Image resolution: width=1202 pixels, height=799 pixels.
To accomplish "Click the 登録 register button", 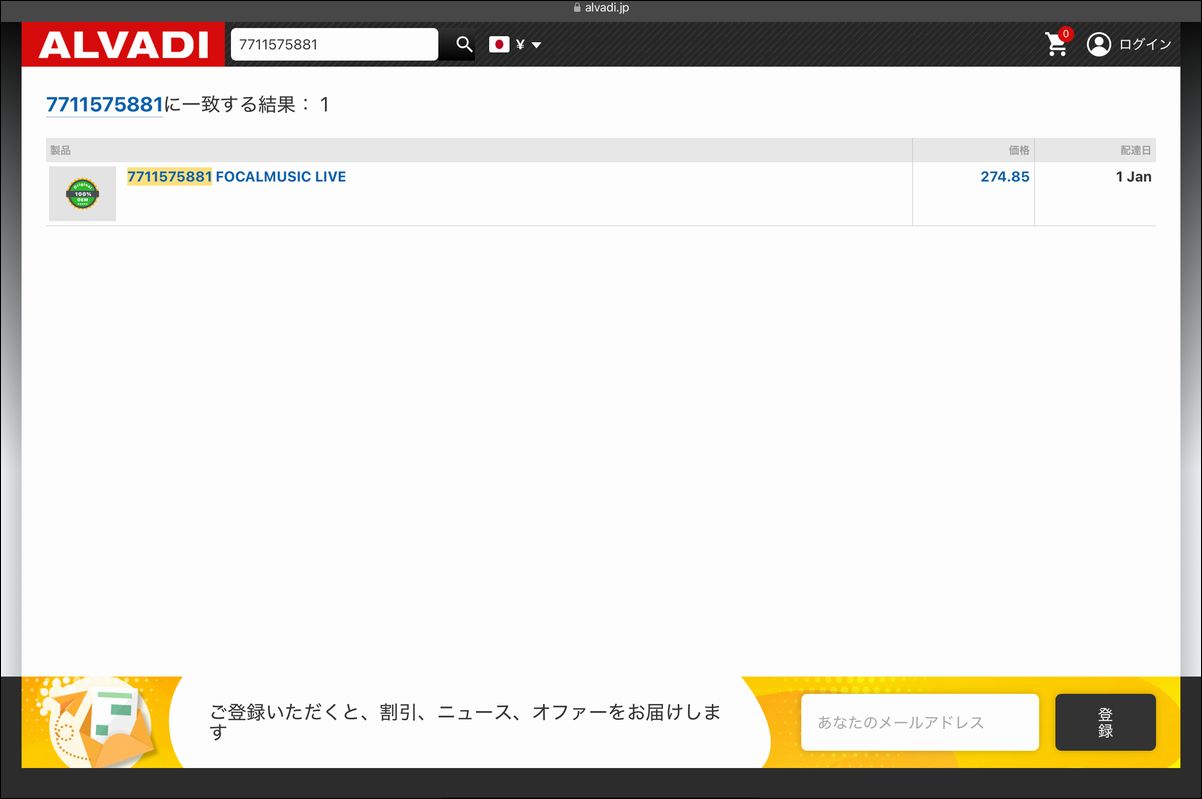I will point(1105,722).
